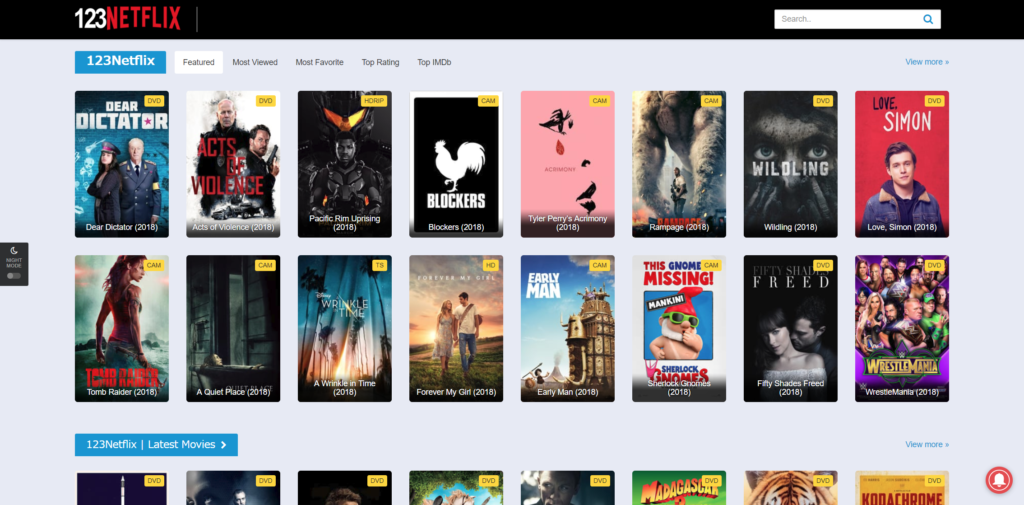The width and height of the screenshot is (1024, 505).
Task: Open Acts of Violence (2018) poster
Action: point(233,164)
